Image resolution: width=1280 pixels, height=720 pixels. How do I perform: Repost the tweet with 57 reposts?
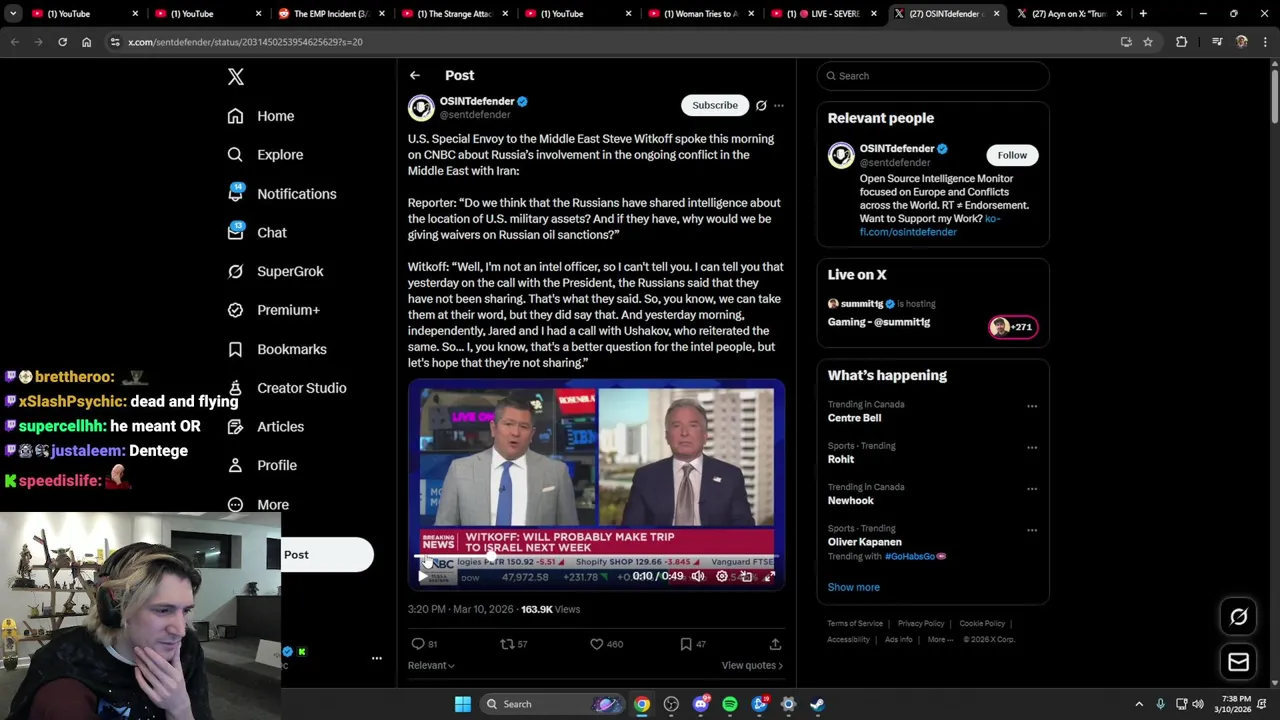point(507,644)
